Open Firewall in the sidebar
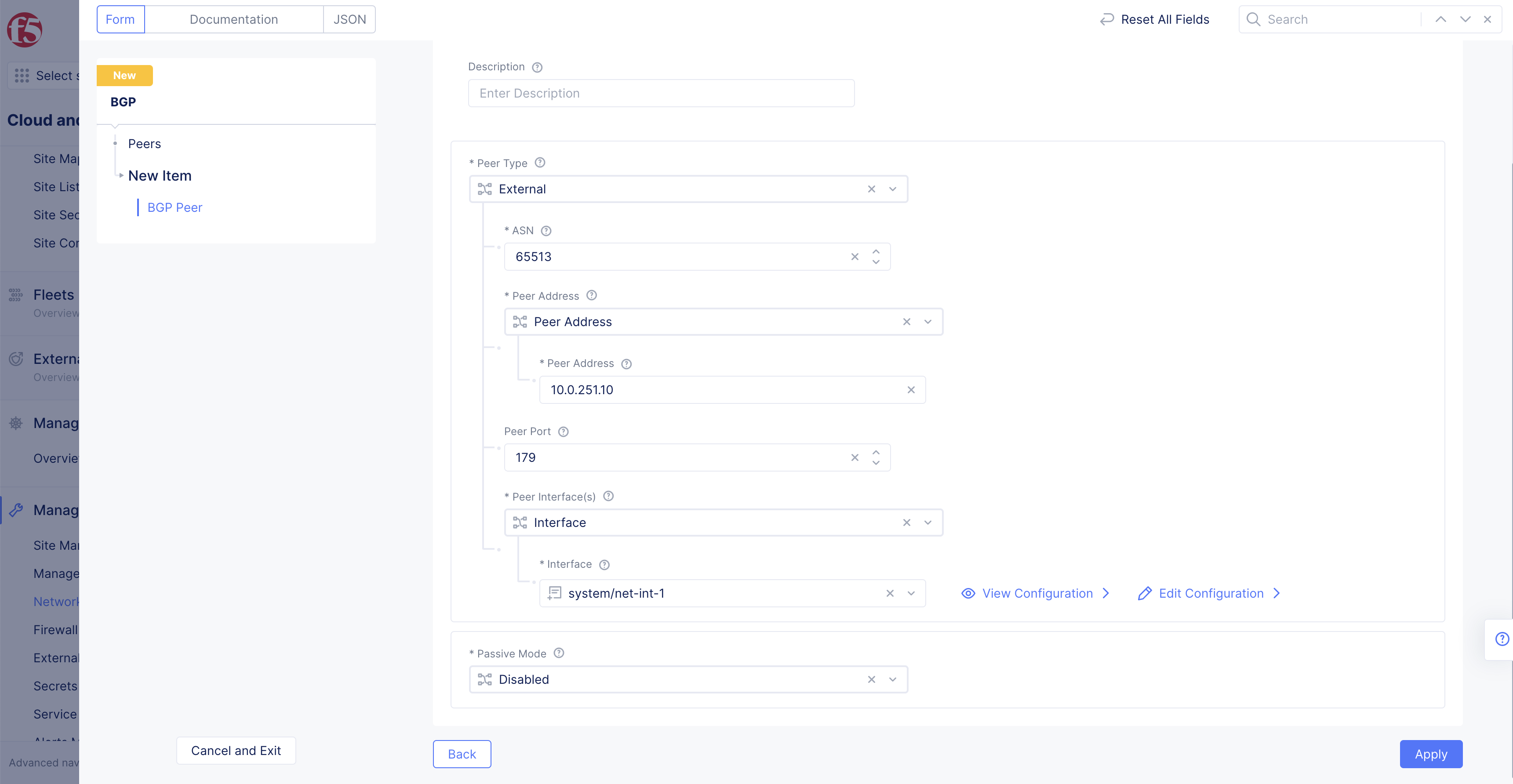This screenshot has width=1513, height=784. pyautogui.click(x=56, y=630)
